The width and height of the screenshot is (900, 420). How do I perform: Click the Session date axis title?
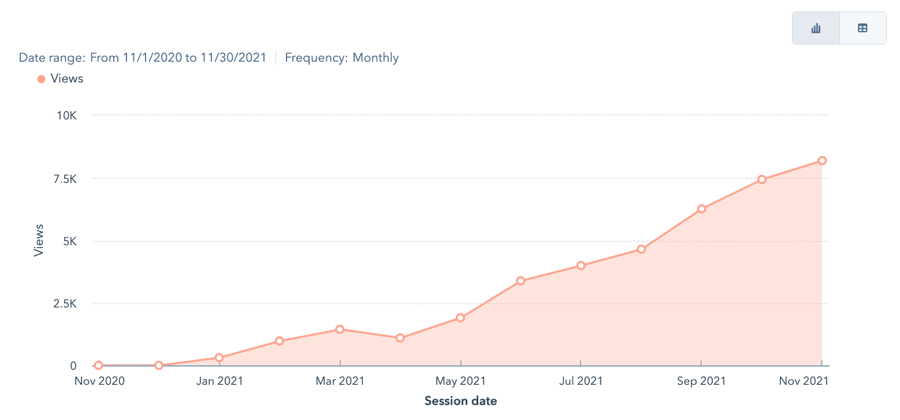460,401
